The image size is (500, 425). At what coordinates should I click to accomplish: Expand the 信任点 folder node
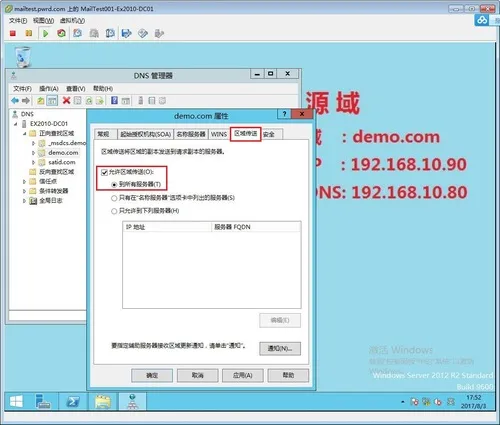24,182
